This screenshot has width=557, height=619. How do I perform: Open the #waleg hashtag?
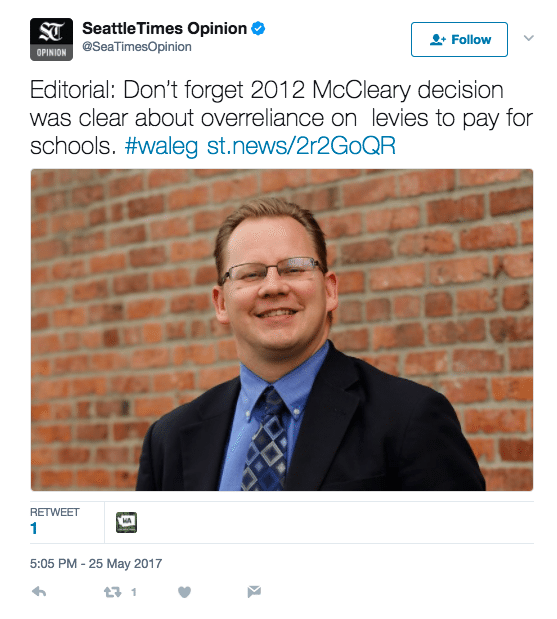point(161,146)
